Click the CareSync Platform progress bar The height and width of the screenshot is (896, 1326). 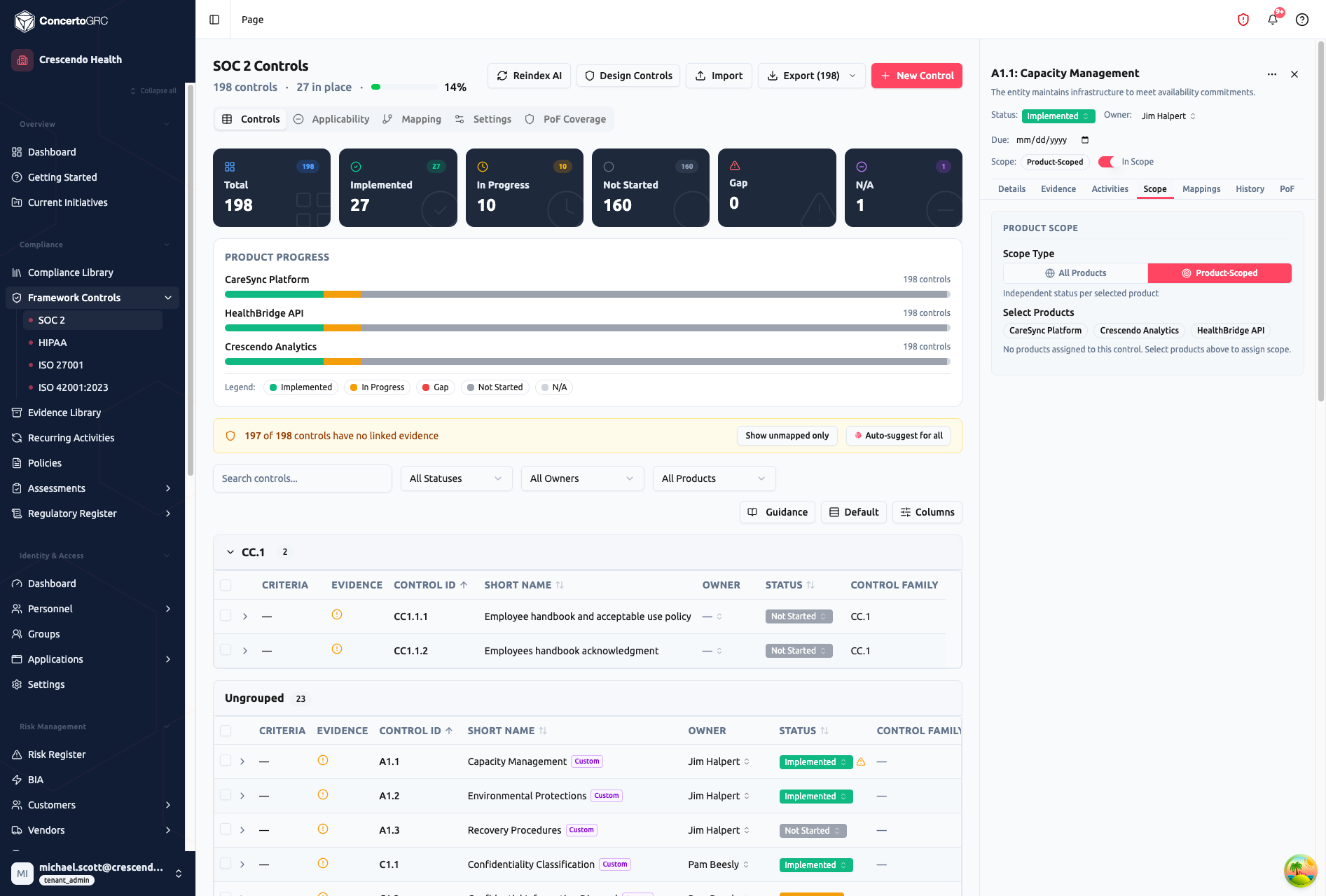click(587, 294)
